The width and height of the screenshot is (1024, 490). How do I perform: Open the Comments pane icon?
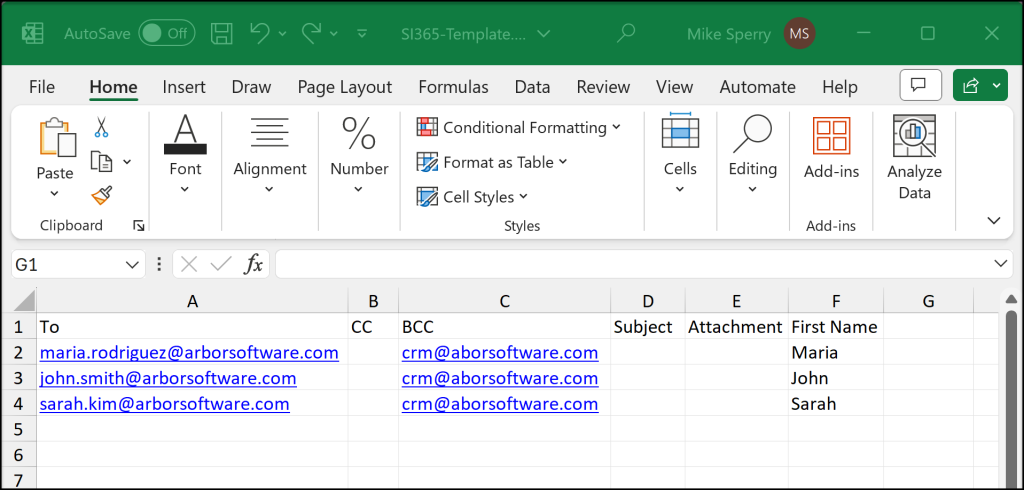[920, 86]
